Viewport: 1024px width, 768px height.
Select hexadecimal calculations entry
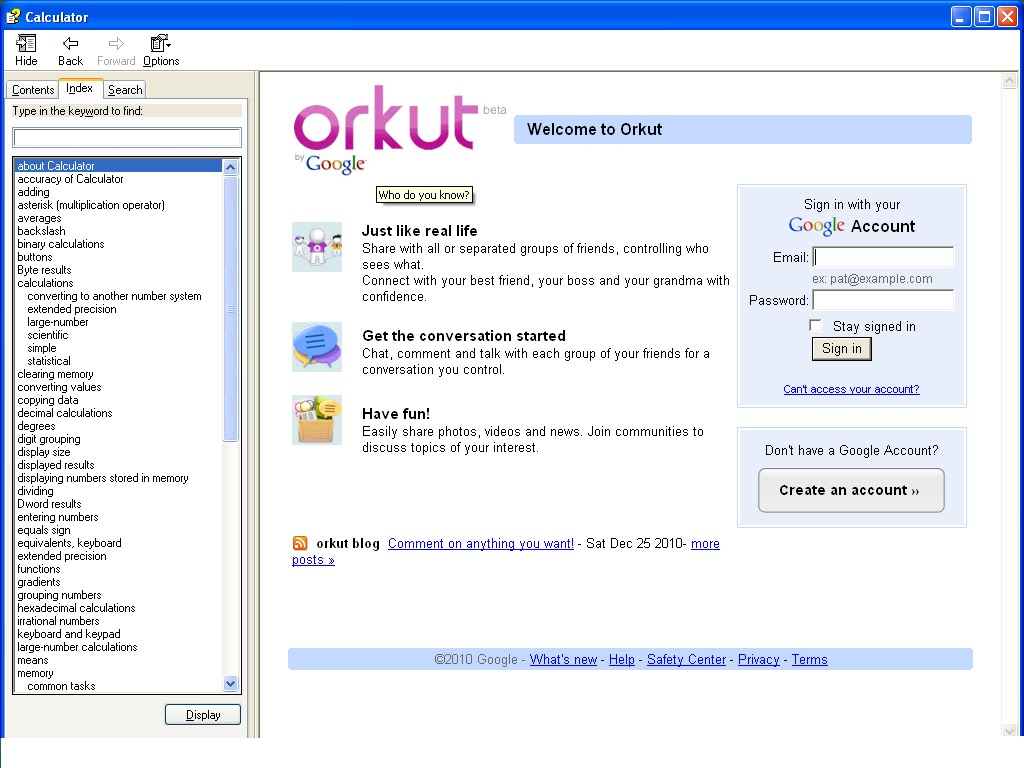(x=76, y=608)
